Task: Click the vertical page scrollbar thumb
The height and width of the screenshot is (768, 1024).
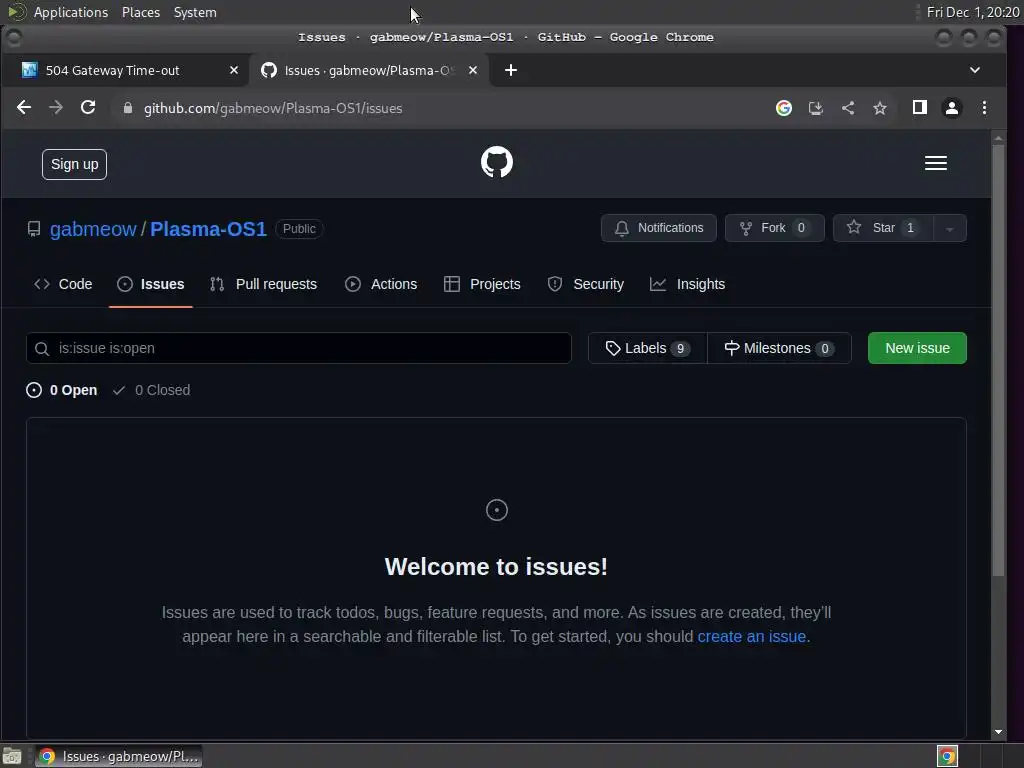Action: click(x=998, y=359)
